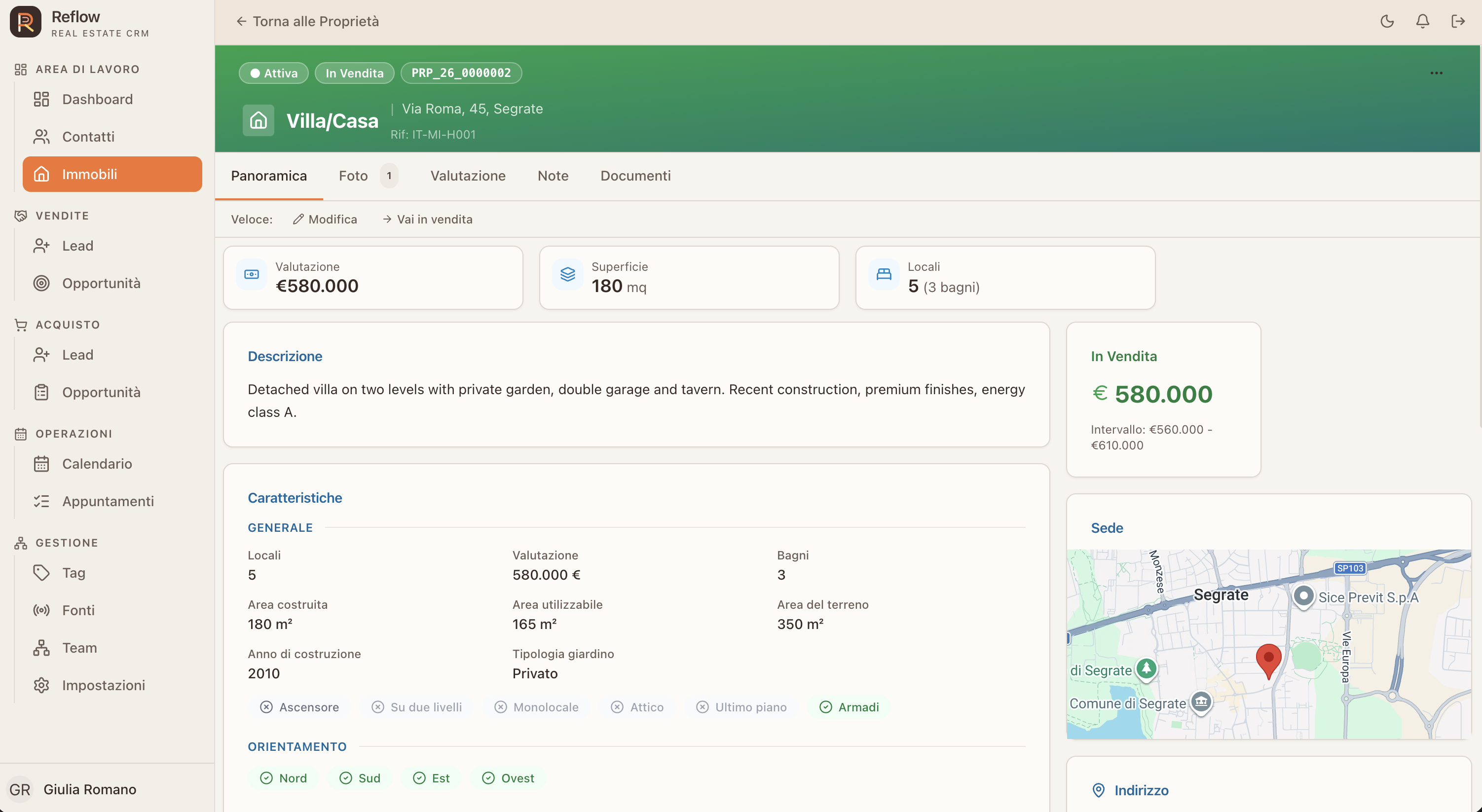Click Torna alle Proprietà back link
Image resolution: width=1482 pixels, height=812 pixels.
(x=307, y=21)
